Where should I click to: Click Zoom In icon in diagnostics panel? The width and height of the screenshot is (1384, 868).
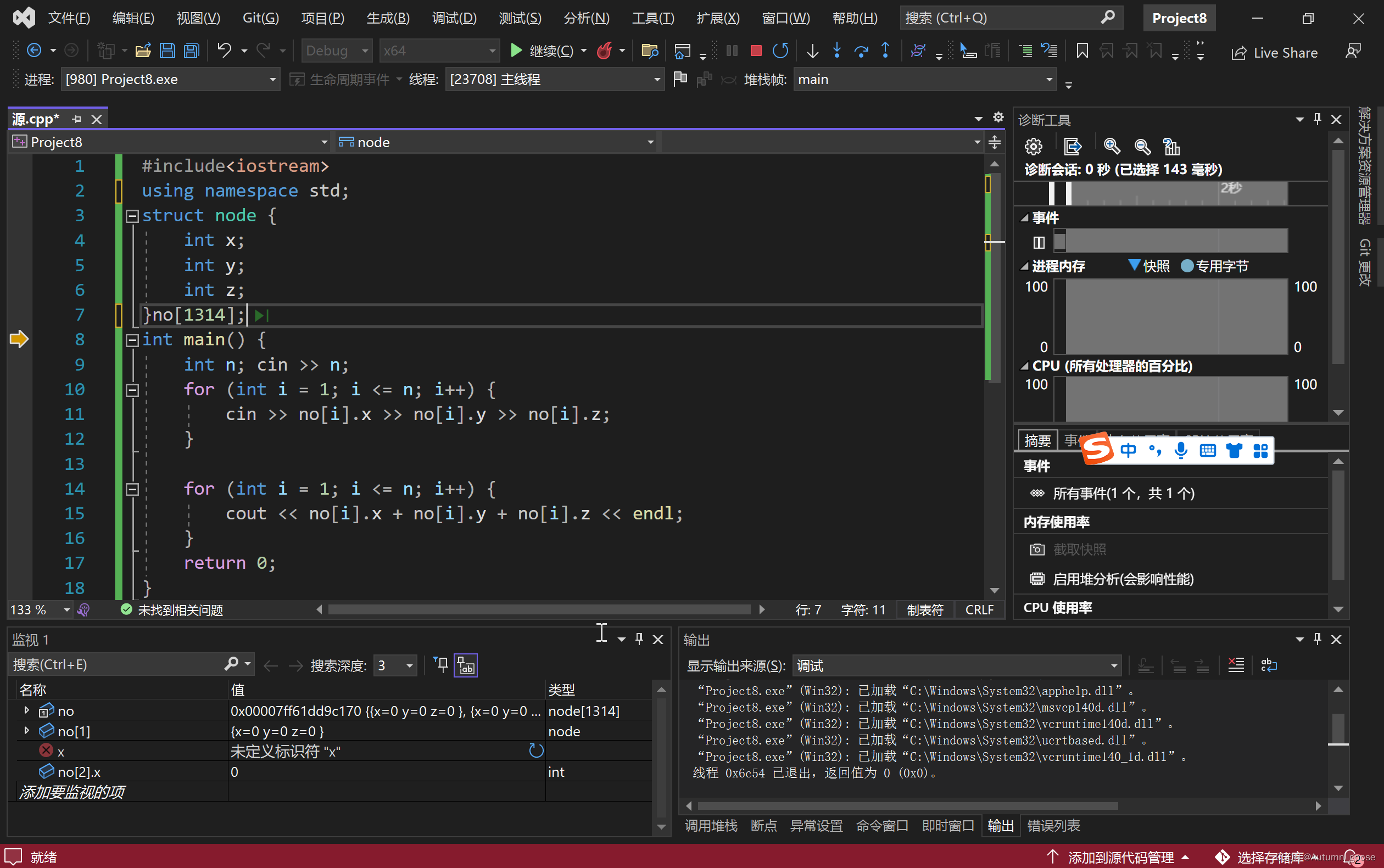click(x=1112, y=147)
